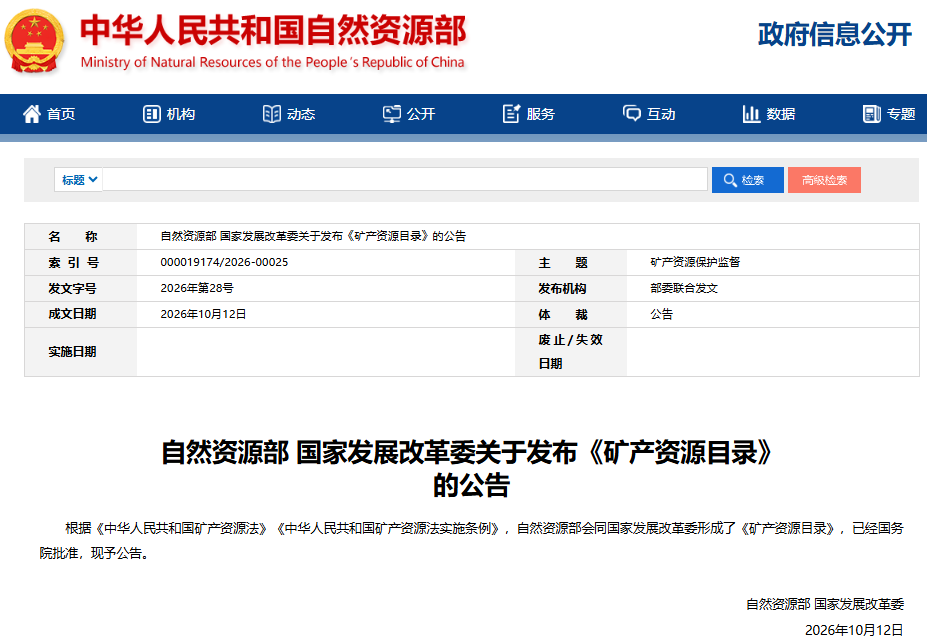Open the 服务 menu item
This screenshot has width=927, height=644.
point(529,114)
